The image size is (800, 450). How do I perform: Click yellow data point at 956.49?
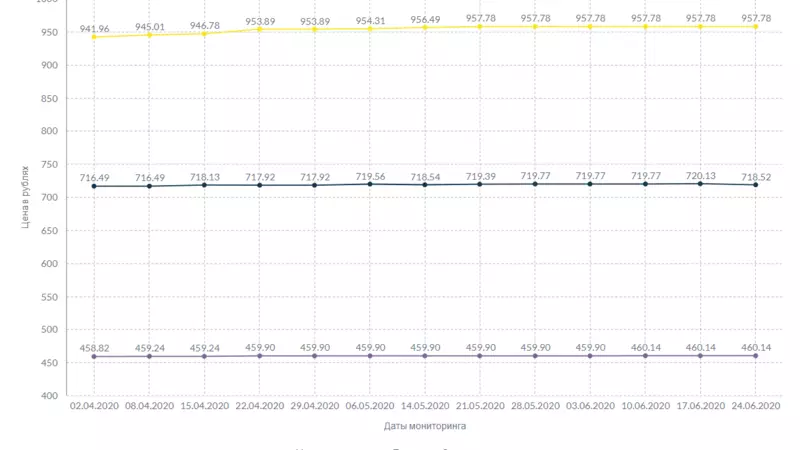tap(425, 27)
